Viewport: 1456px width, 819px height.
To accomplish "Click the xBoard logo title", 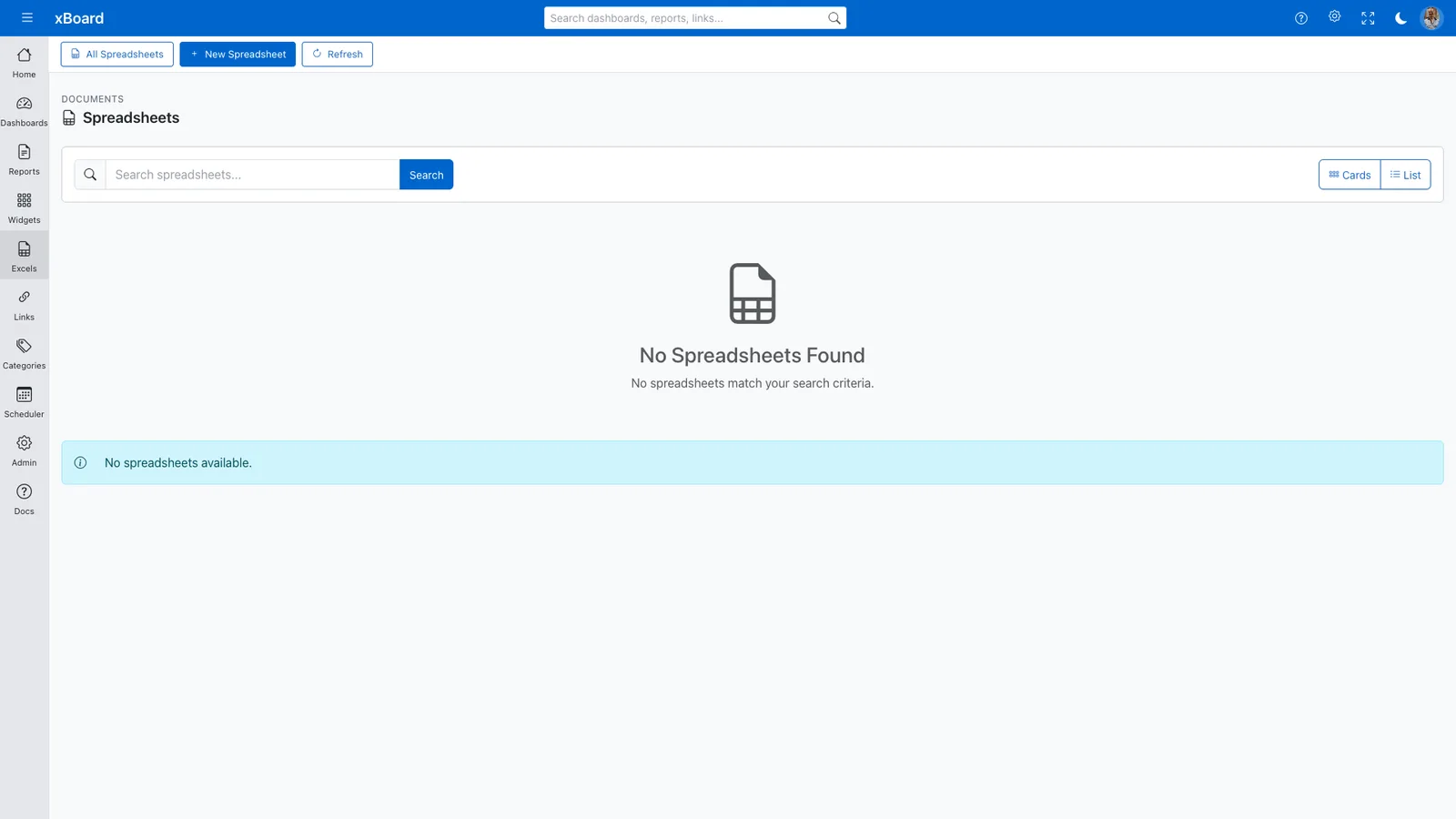I will (x=79, y=18).
